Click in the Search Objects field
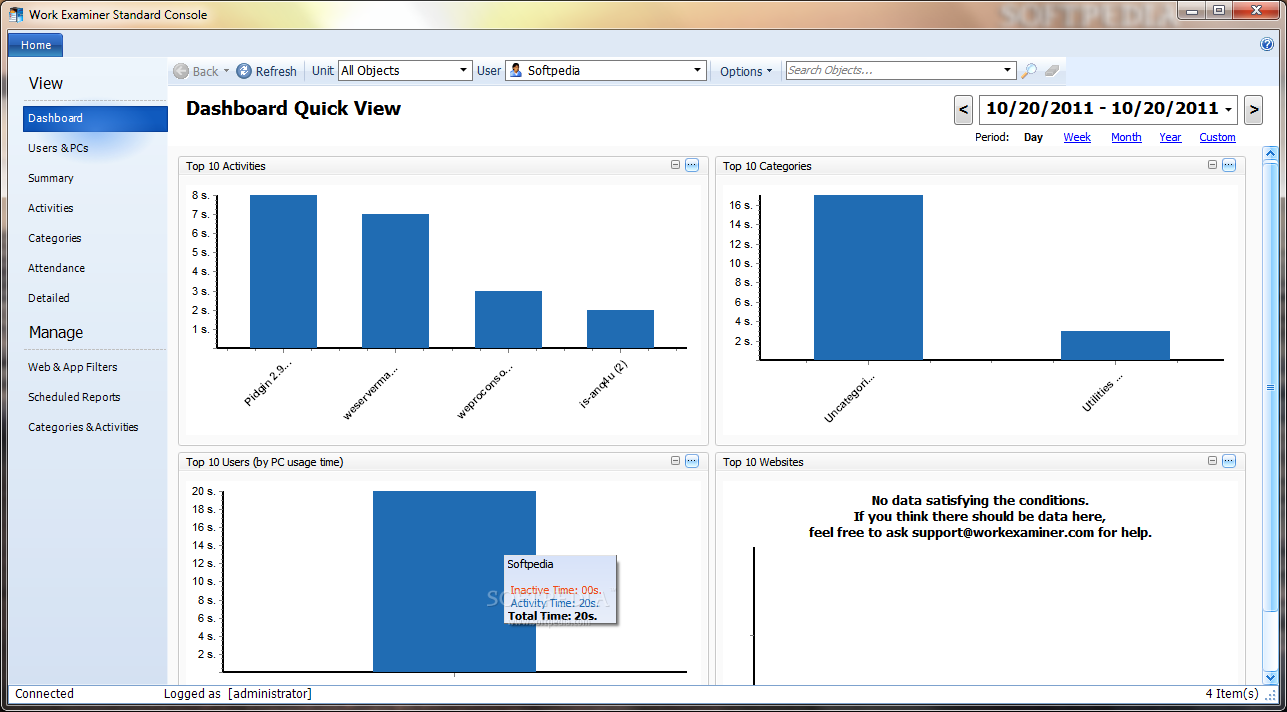Image resolution: width=1287 pixels, height=712 pixels. pos(893,70)
